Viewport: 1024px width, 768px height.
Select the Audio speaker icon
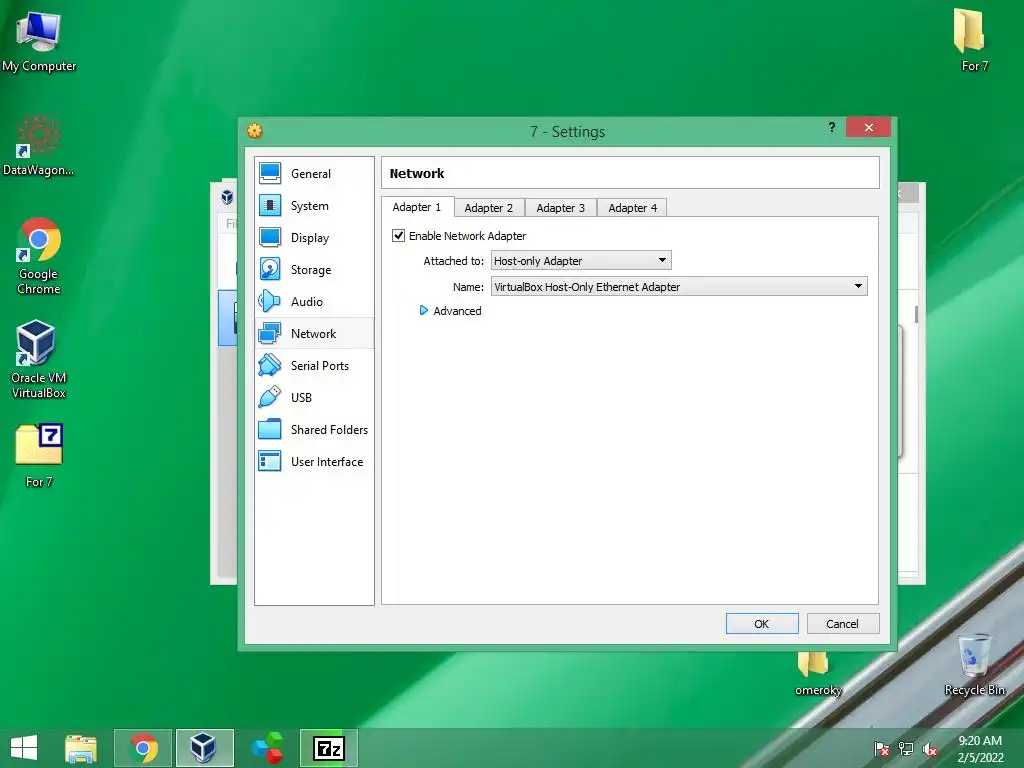(x=270, y=302)
